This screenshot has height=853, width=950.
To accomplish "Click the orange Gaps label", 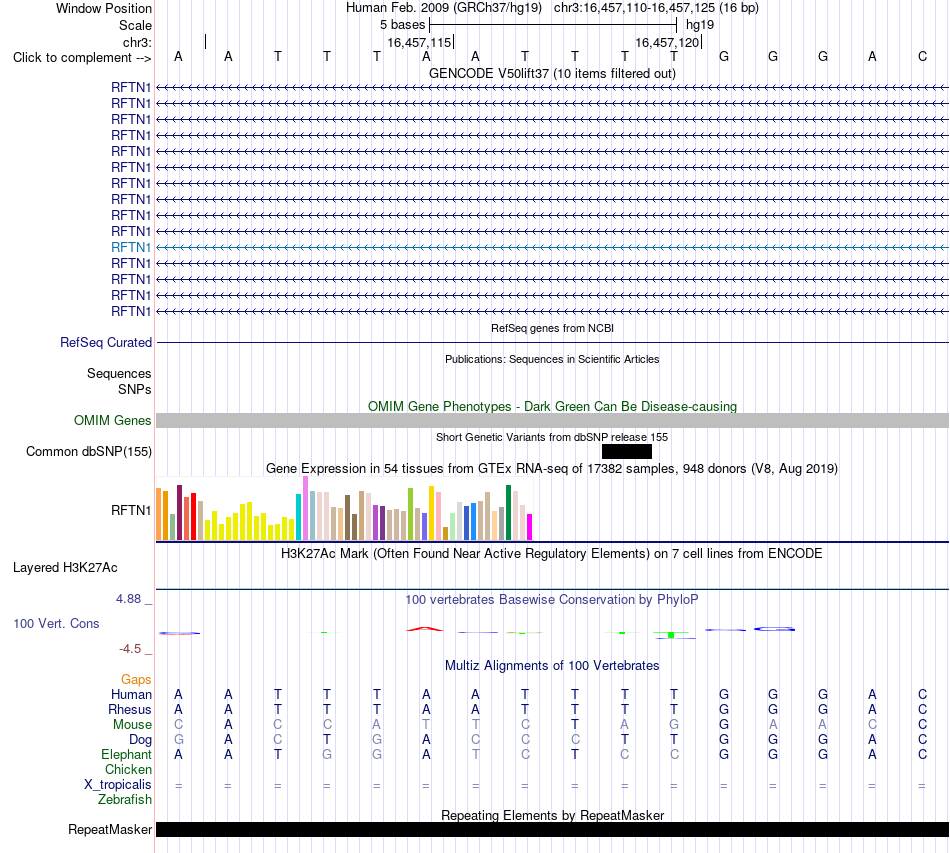I will tap(136, 679).
